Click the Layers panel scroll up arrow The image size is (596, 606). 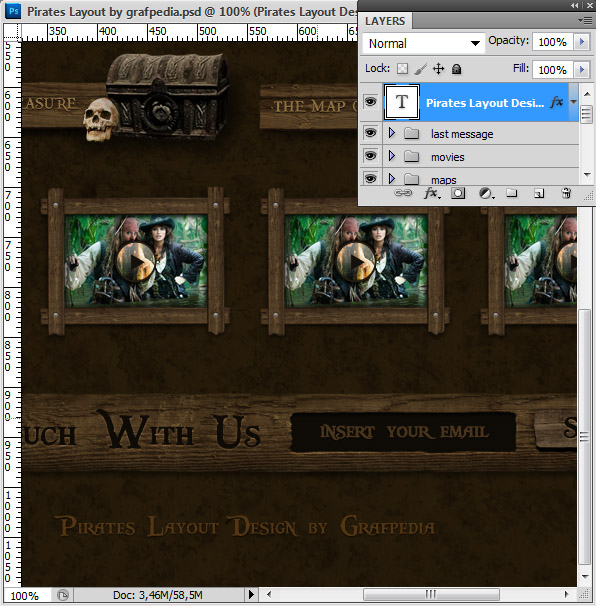(x=587, y=94)
